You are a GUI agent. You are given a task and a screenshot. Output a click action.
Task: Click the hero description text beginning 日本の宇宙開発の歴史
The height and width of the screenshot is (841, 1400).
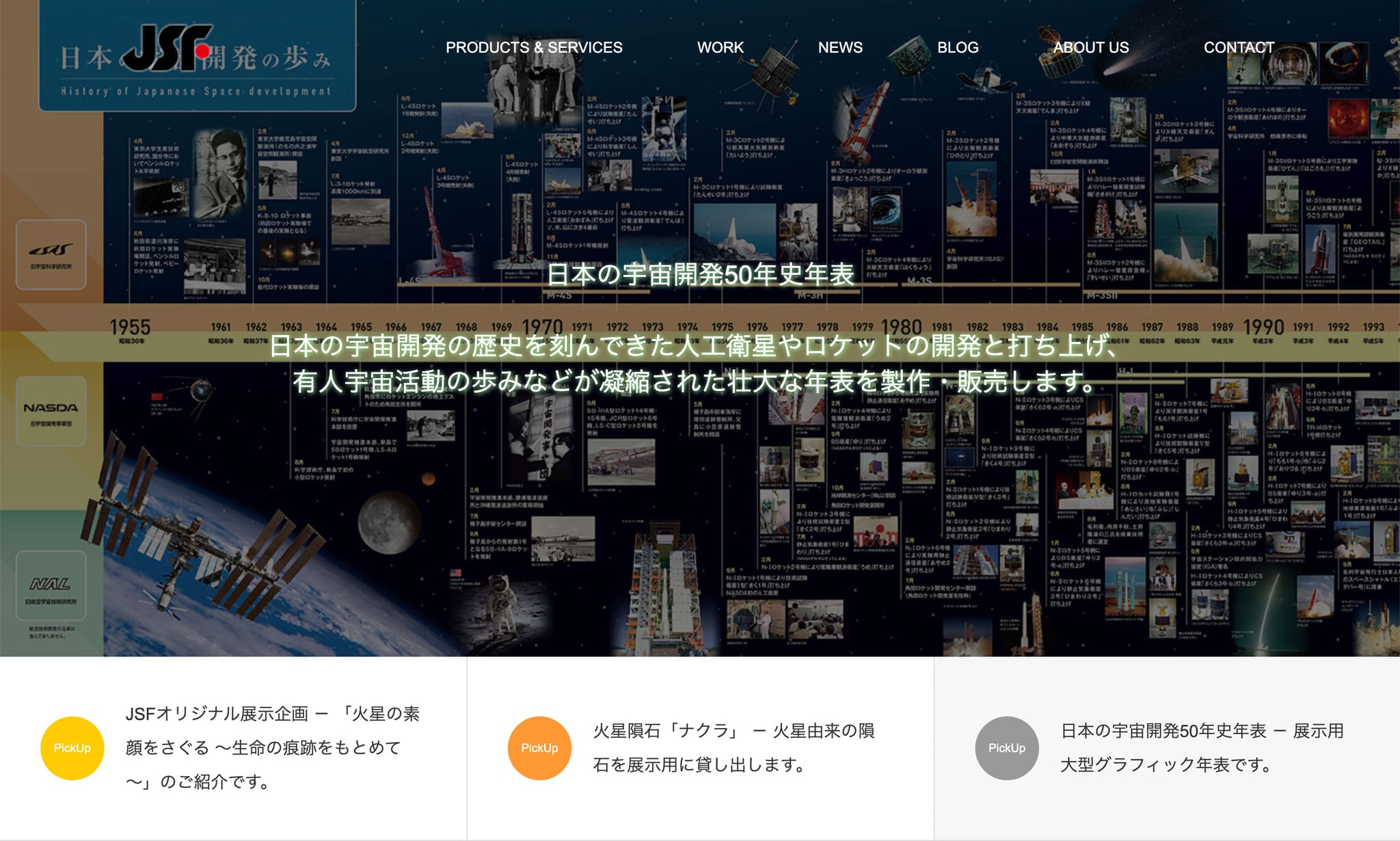pos(694,346)
